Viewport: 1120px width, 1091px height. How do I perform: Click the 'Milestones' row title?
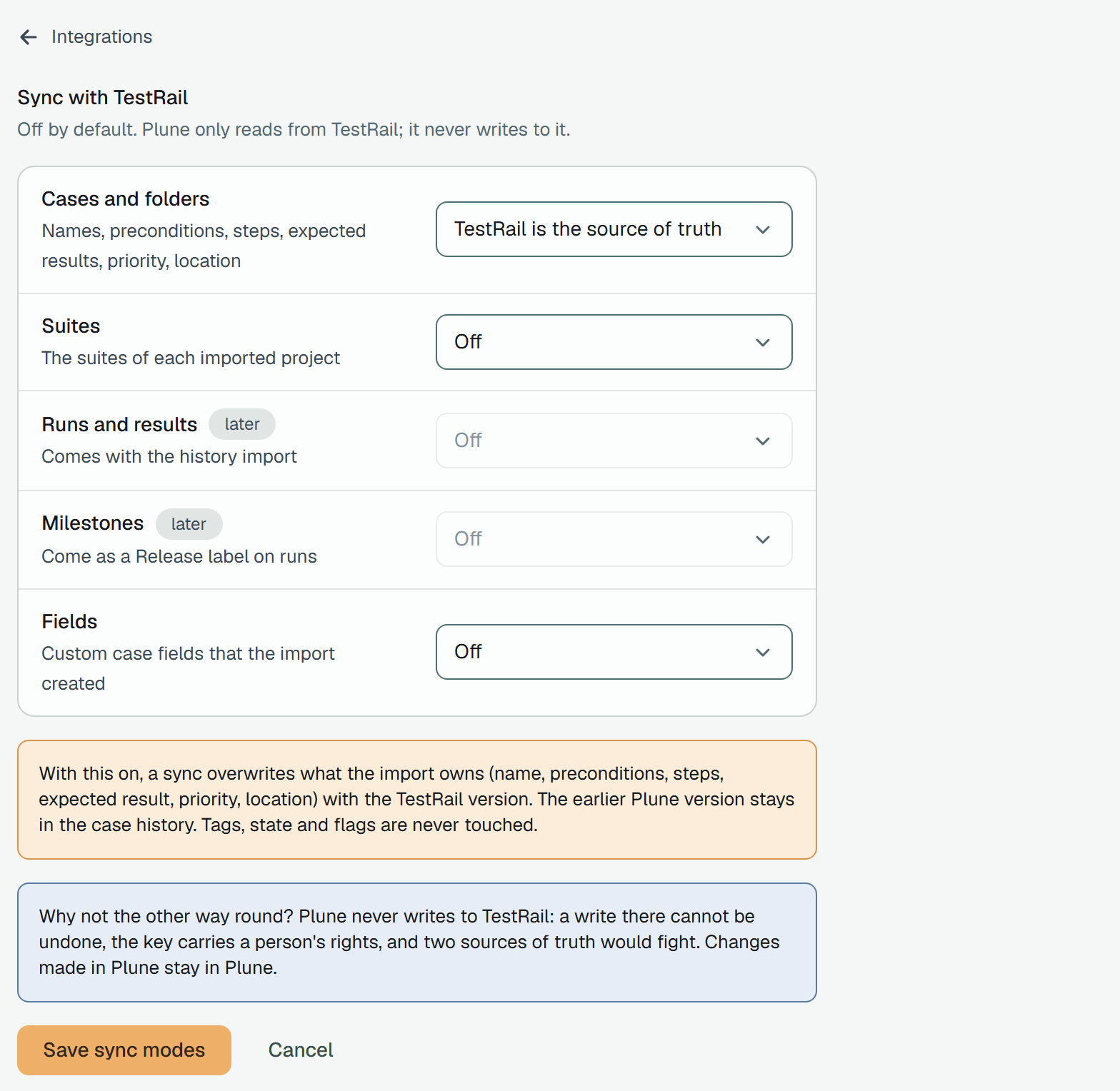pyautogui.click(x=93, y=523)
